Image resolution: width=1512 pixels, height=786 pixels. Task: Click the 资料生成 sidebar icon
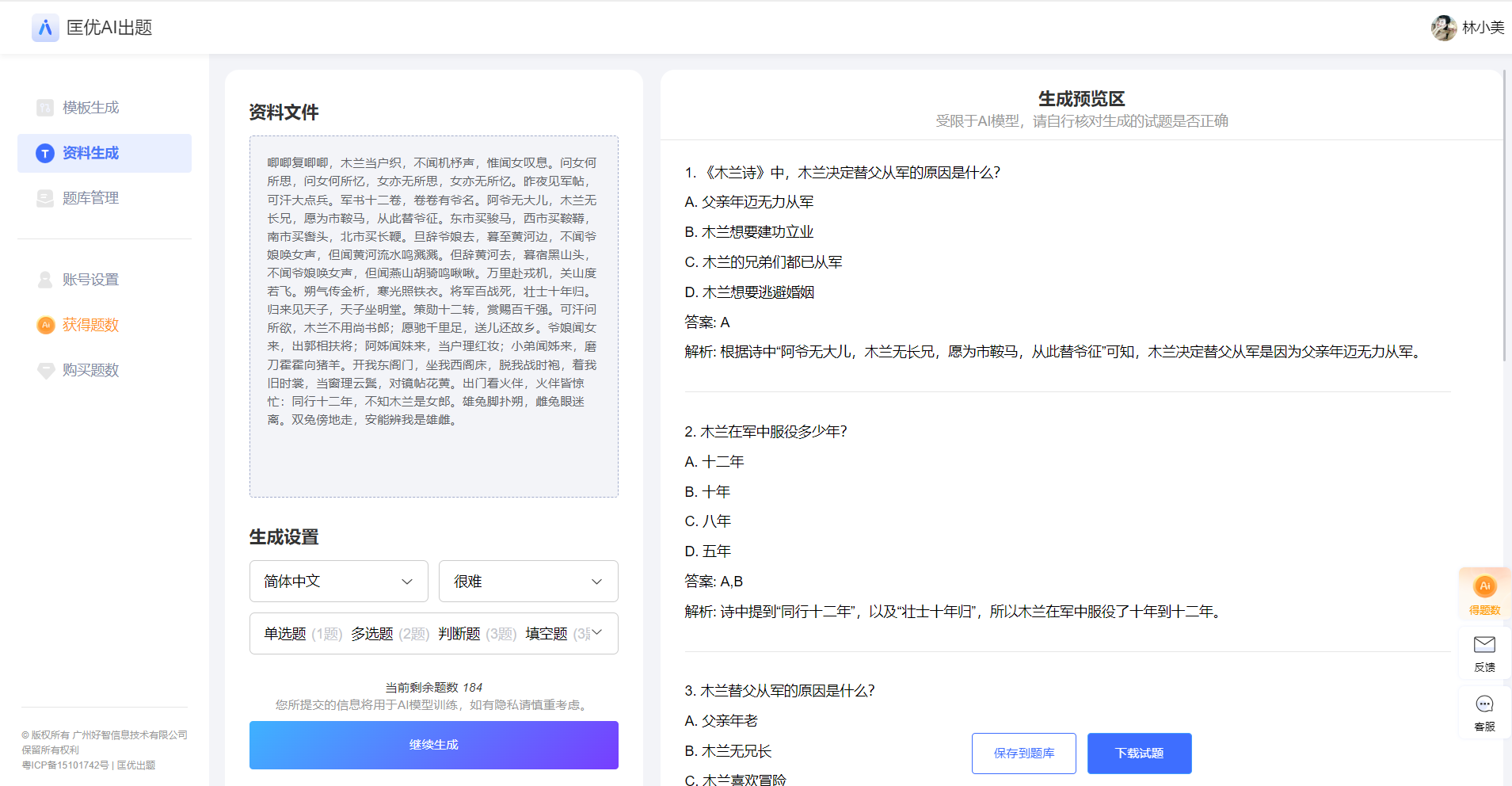click(45, 153)
